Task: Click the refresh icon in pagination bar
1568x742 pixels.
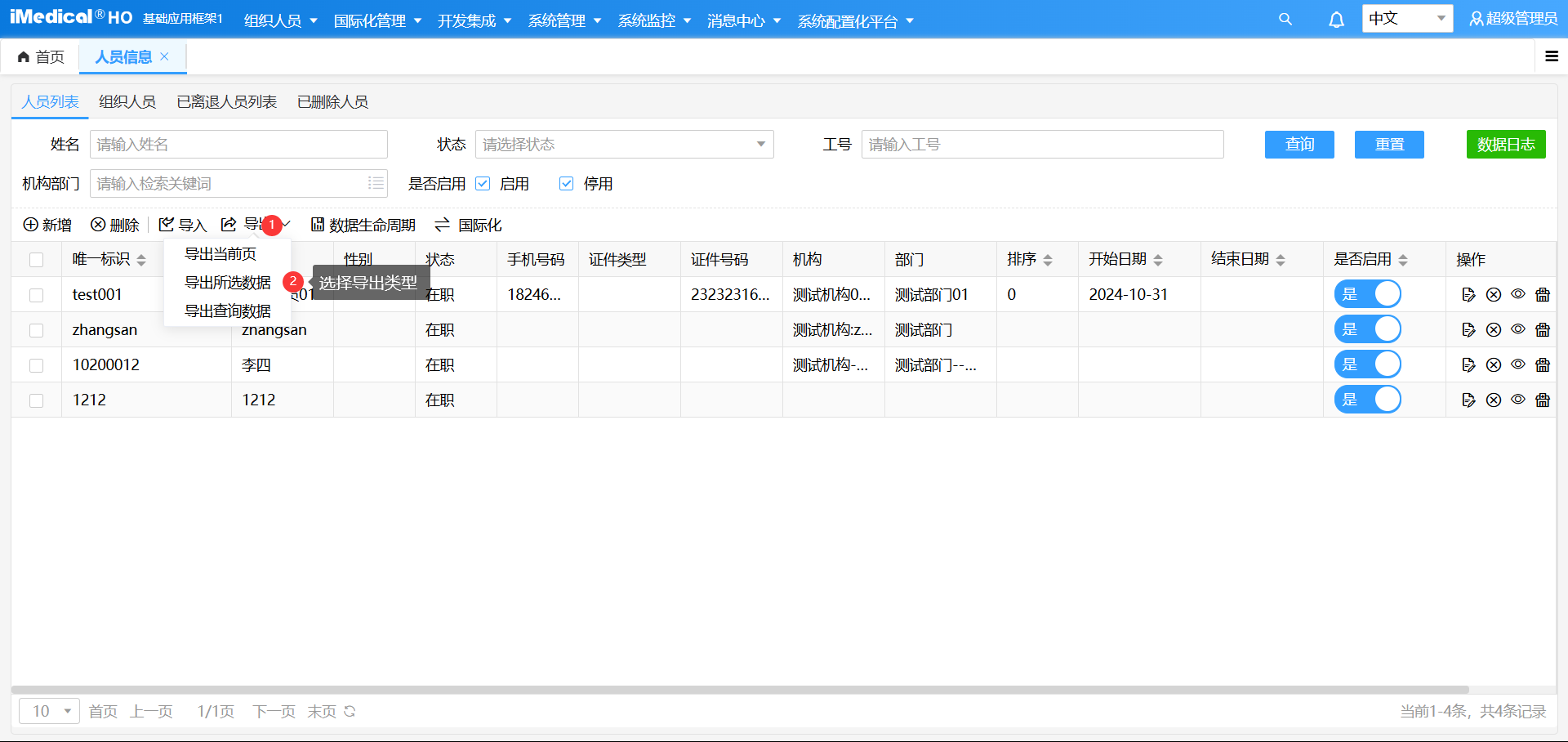Action: click(350, 712)
